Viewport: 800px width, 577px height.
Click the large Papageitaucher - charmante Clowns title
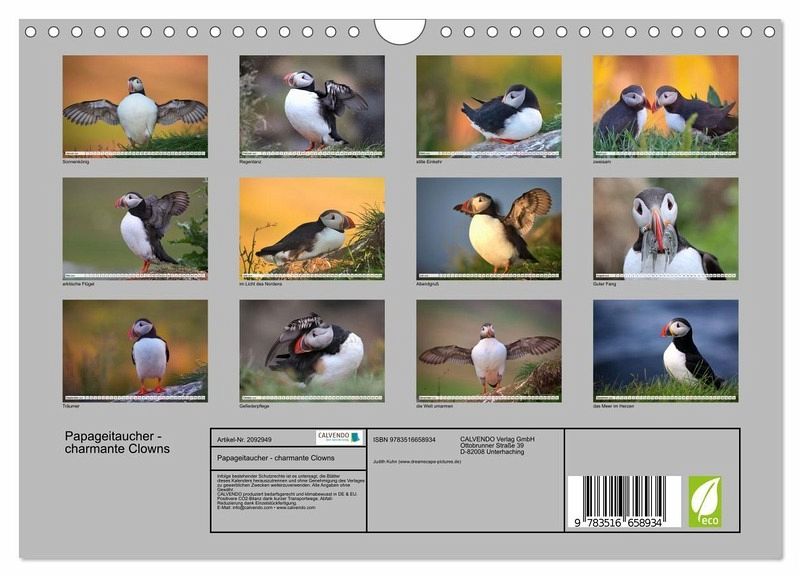(118, 443)
